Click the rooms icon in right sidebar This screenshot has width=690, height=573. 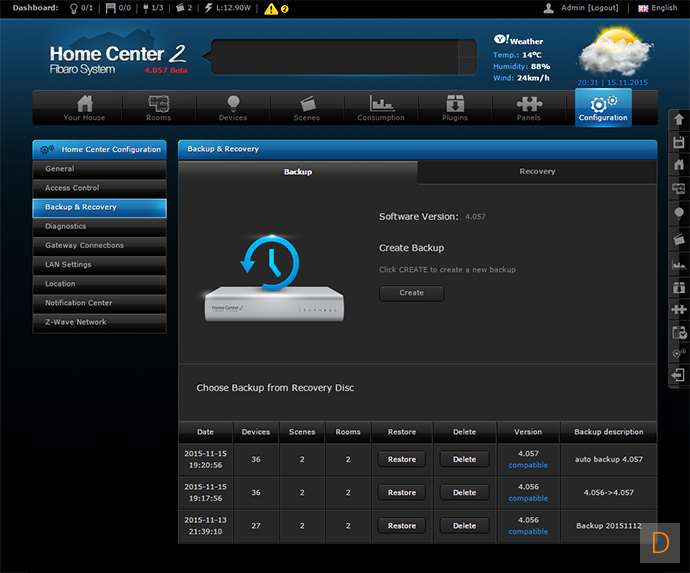(x=679, y=189)
